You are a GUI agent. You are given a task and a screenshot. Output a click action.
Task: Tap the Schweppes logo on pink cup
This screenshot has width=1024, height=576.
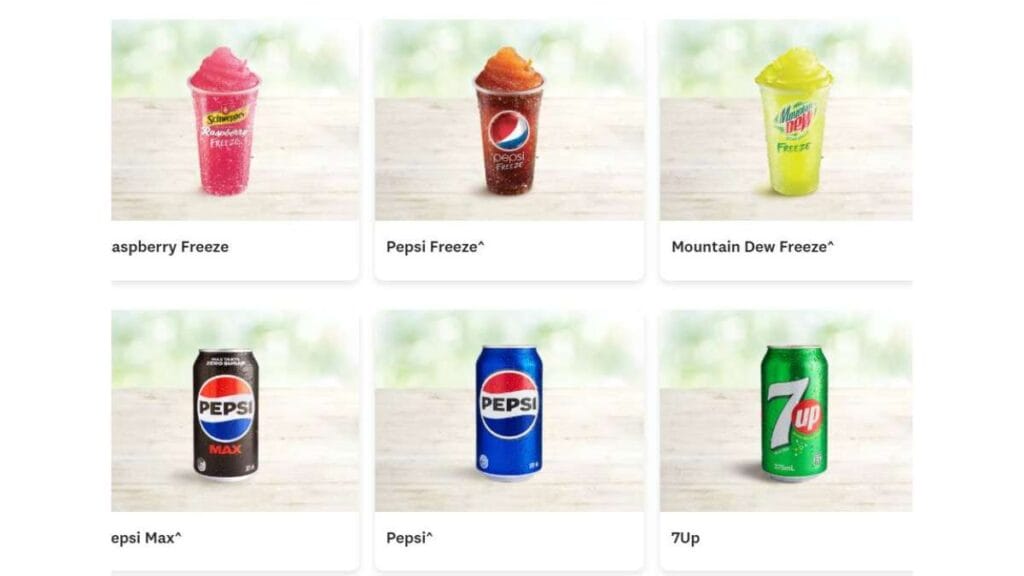point(225,118)
